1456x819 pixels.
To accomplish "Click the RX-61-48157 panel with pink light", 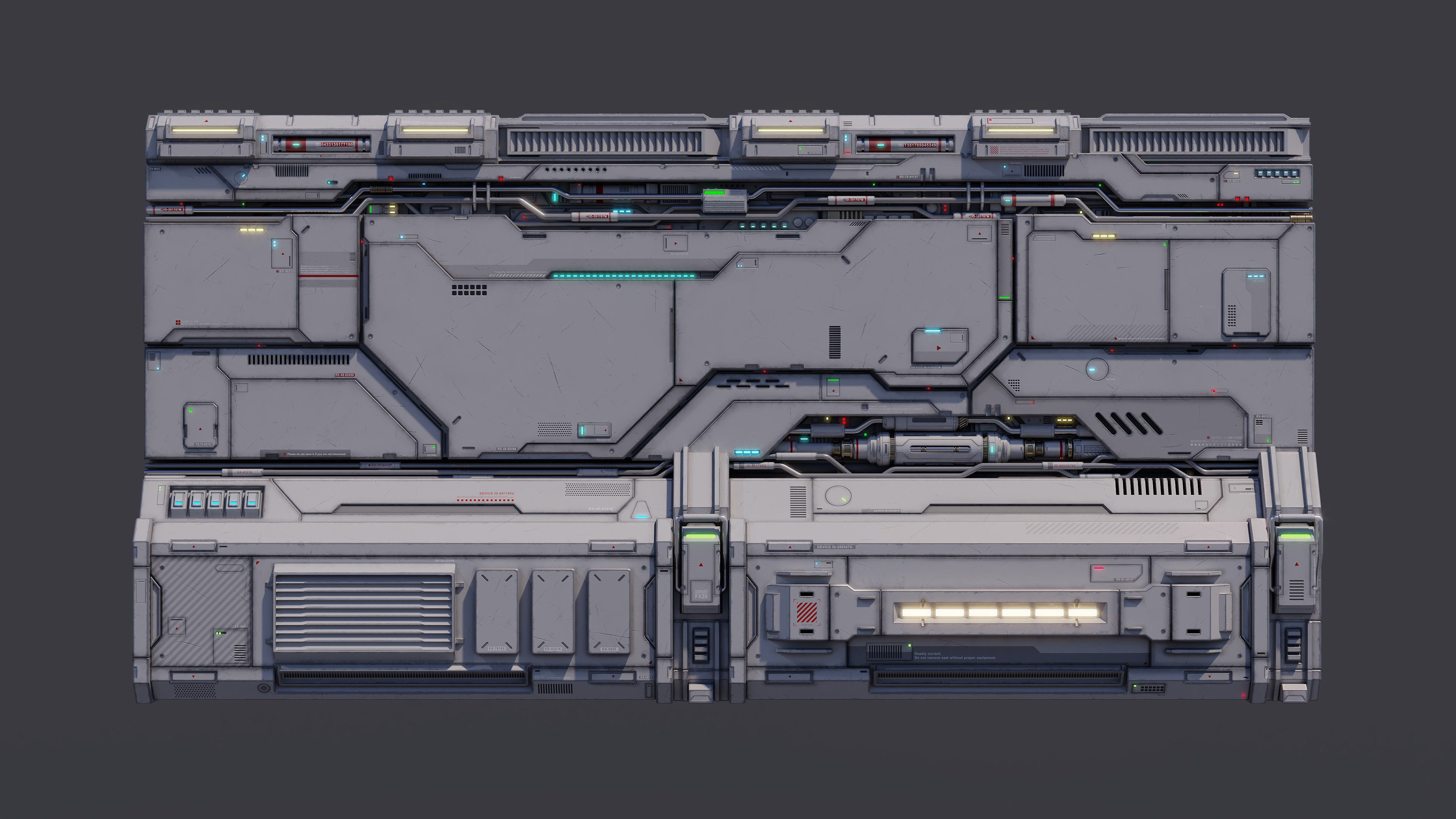I will [x=1116, y=573].
